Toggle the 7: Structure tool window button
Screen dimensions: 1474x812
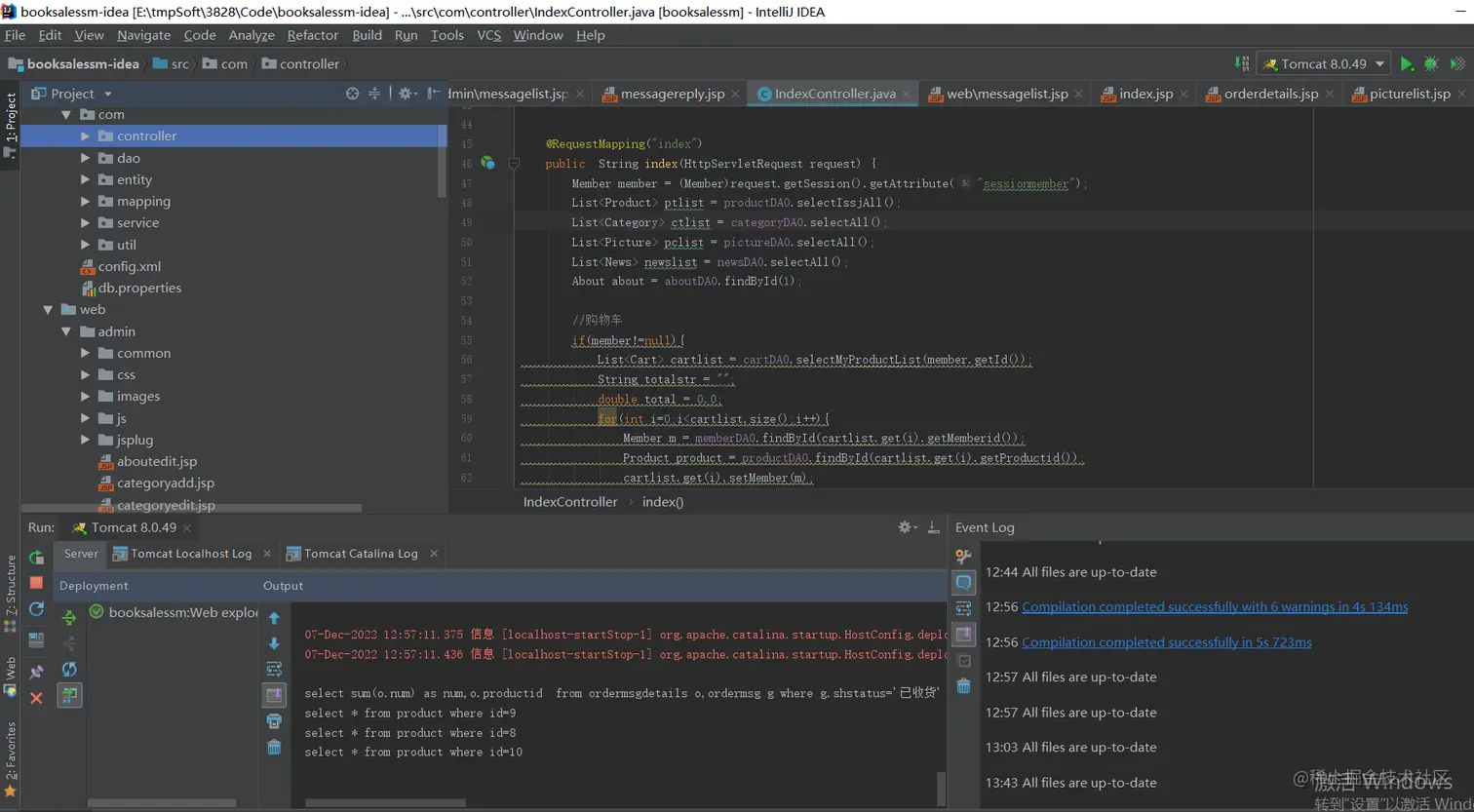[11, 592]
